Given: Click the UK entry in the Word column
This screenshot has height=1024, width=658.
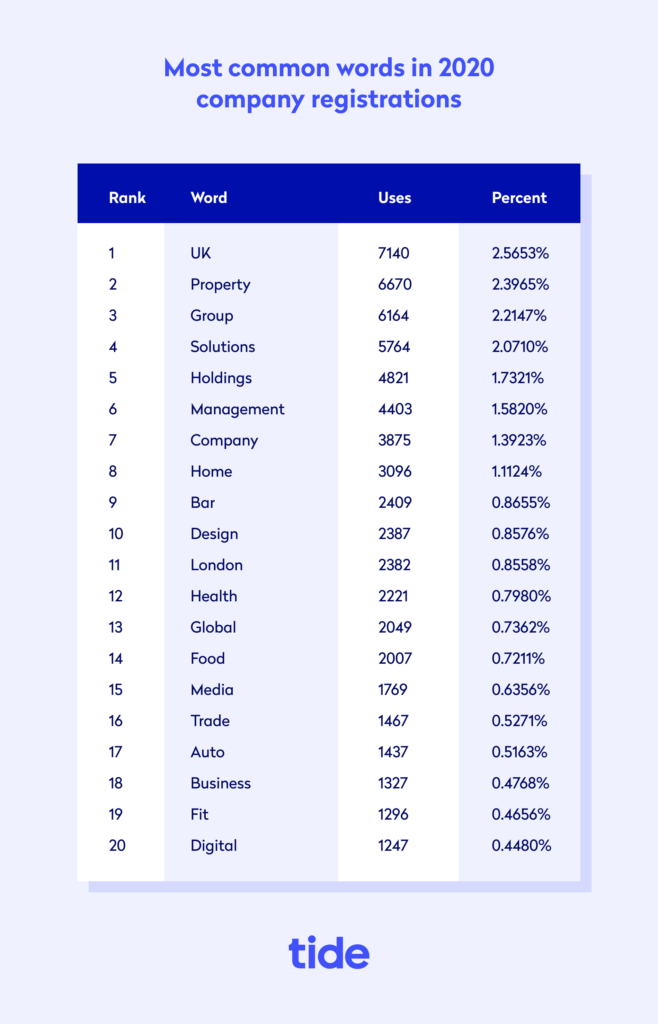Looking at the screenshot, I should click(x=200, y=253).
